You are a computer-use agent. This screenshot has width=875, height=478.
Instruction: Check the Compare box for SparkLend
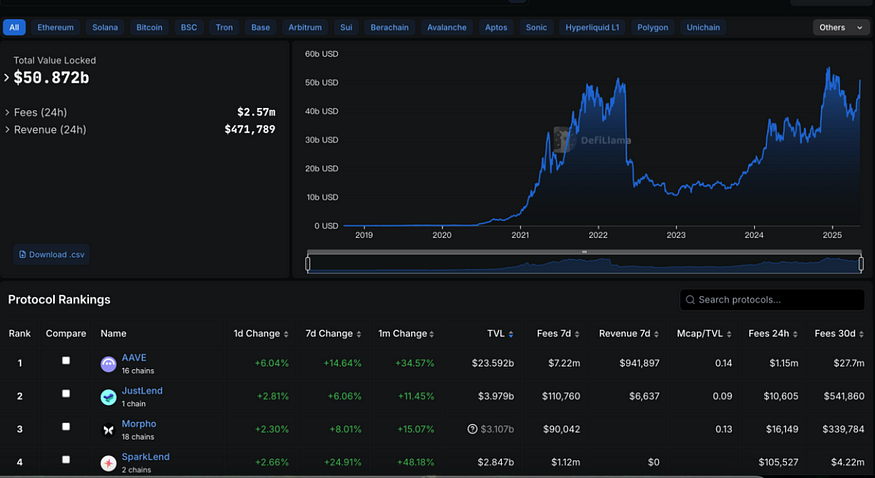coord(66,459)
